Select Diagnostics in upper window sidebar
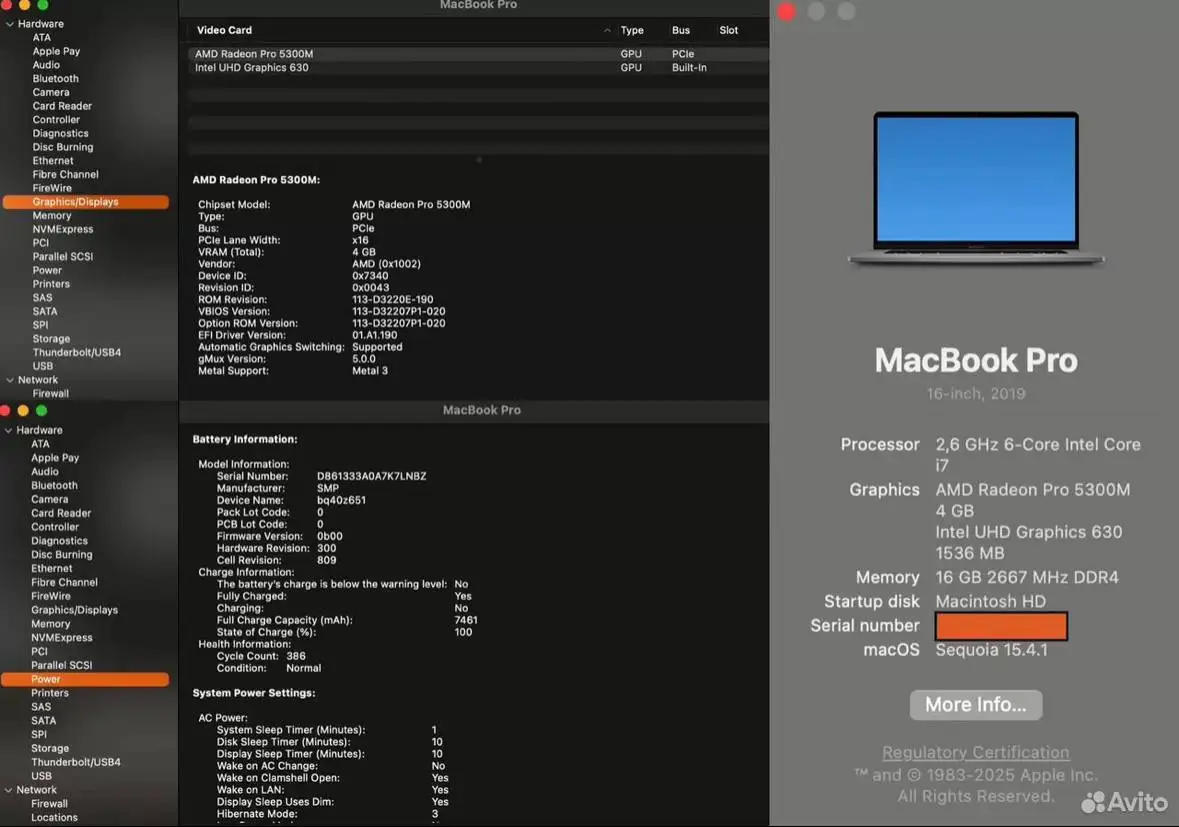 click(x=61, y=134)
